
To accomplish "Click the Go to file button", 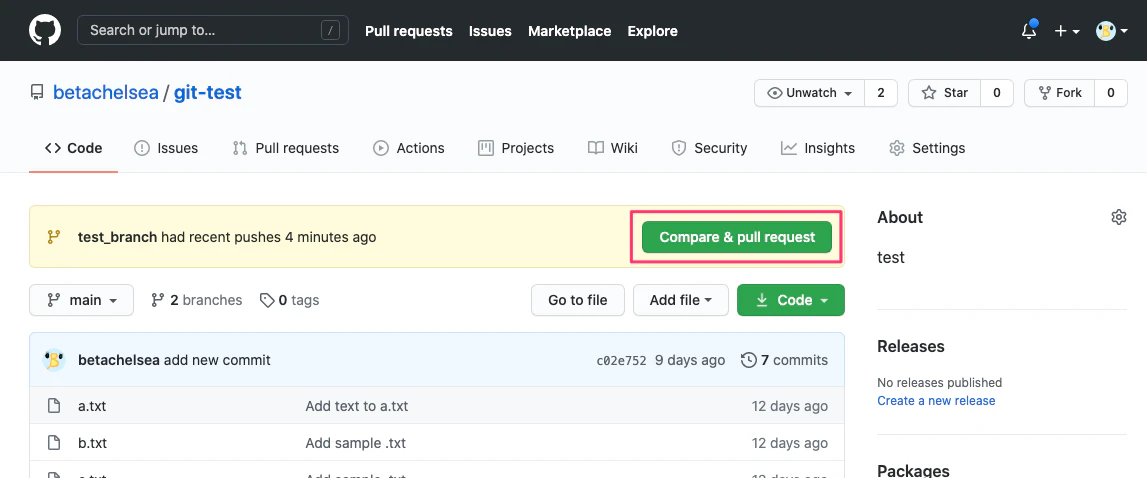I will 578,300.
